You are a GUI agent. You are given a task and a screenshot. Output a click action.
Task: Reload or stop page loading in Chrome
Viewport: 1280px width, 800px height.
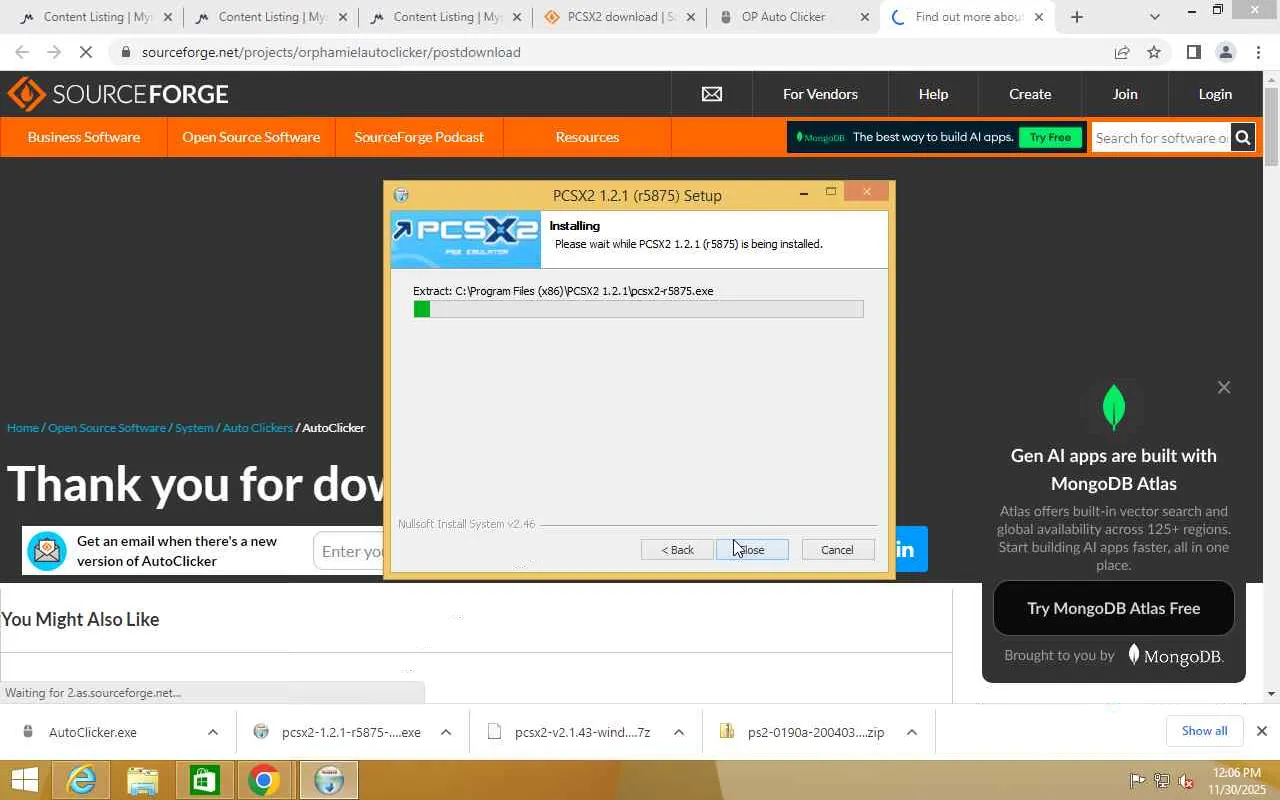pyautogui.click(x=84, y=52)
